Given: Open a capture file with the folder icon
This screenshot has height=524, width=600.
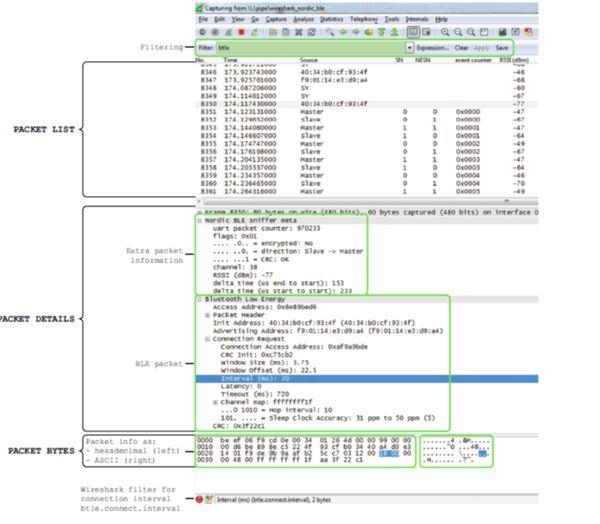Looking at the screenshot, I should click(x=273, y=33).
